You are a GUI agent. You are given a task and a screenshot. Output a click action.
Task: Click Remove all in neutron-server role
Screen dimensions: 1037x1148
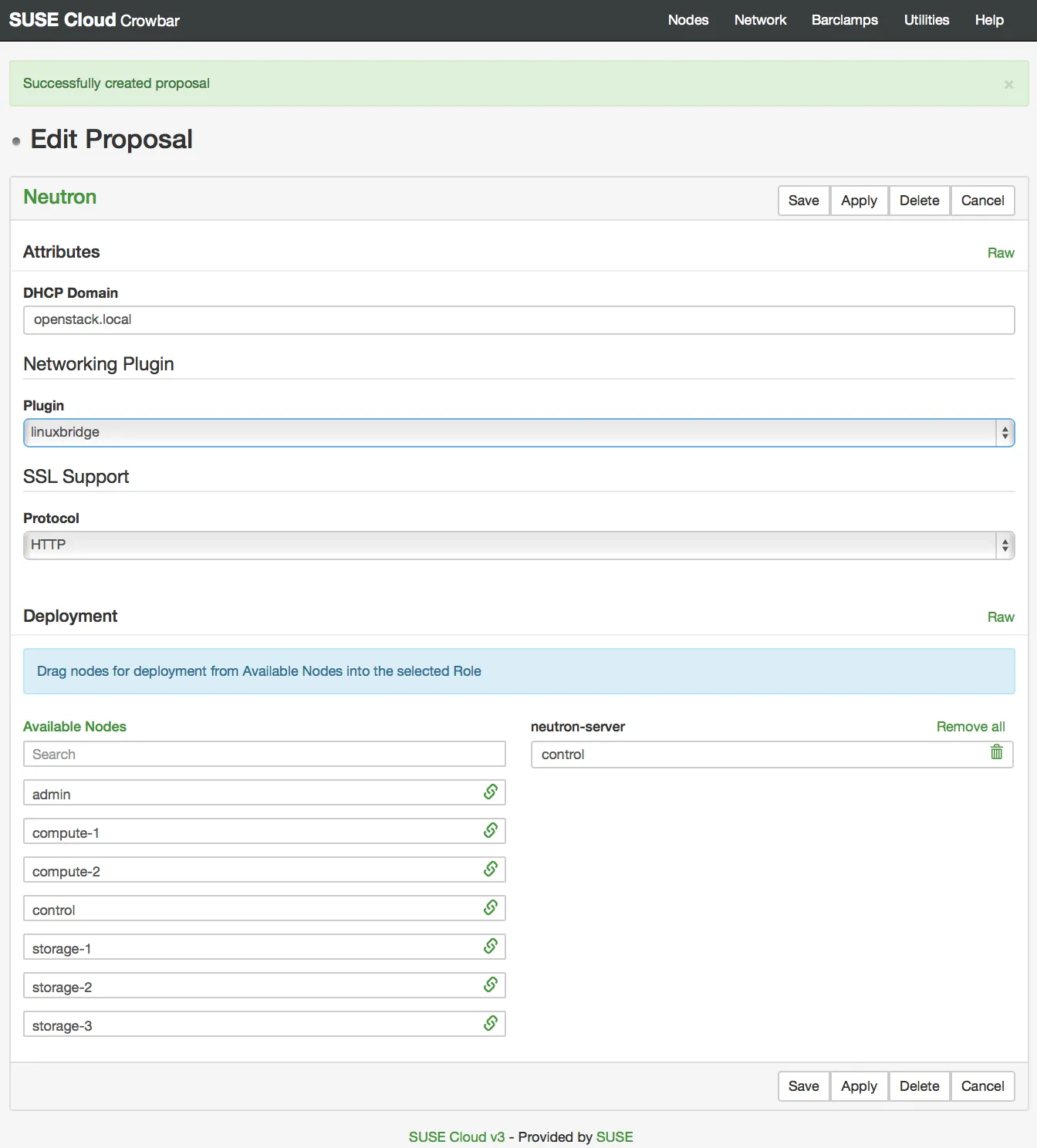tap(971, 727)
